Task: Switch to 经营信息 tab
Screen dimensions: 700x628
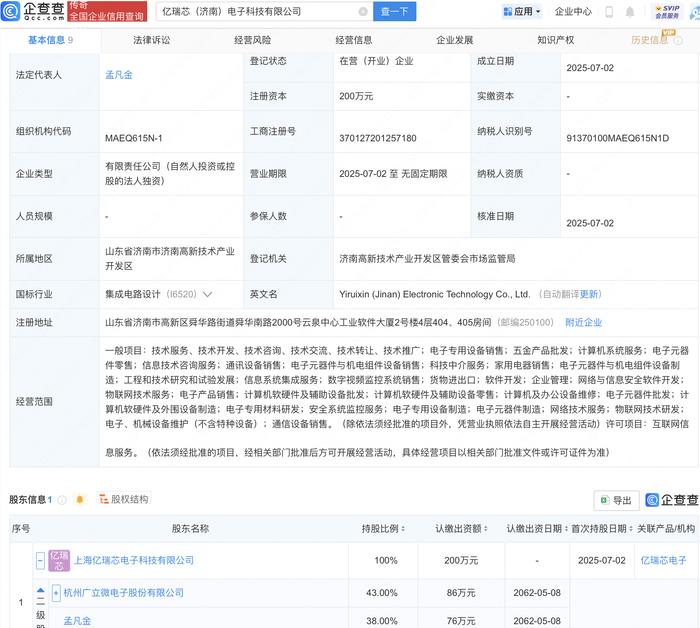Action: tap(354, 40)
